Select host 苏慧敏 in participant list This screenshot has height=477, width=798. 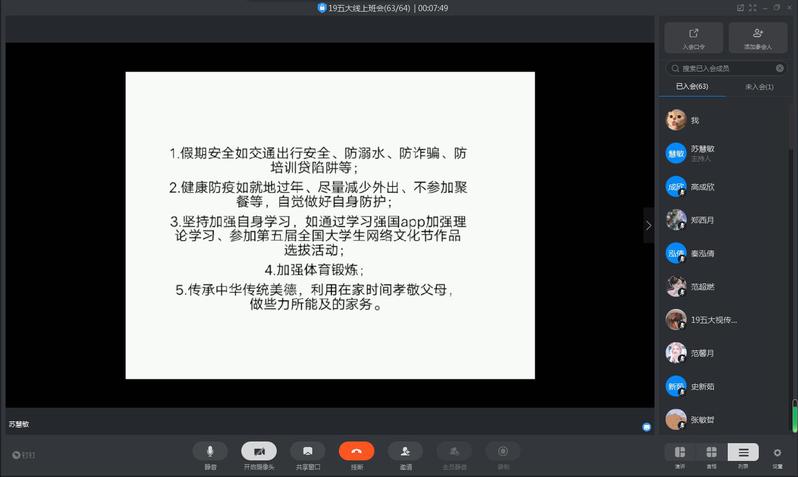720,153
